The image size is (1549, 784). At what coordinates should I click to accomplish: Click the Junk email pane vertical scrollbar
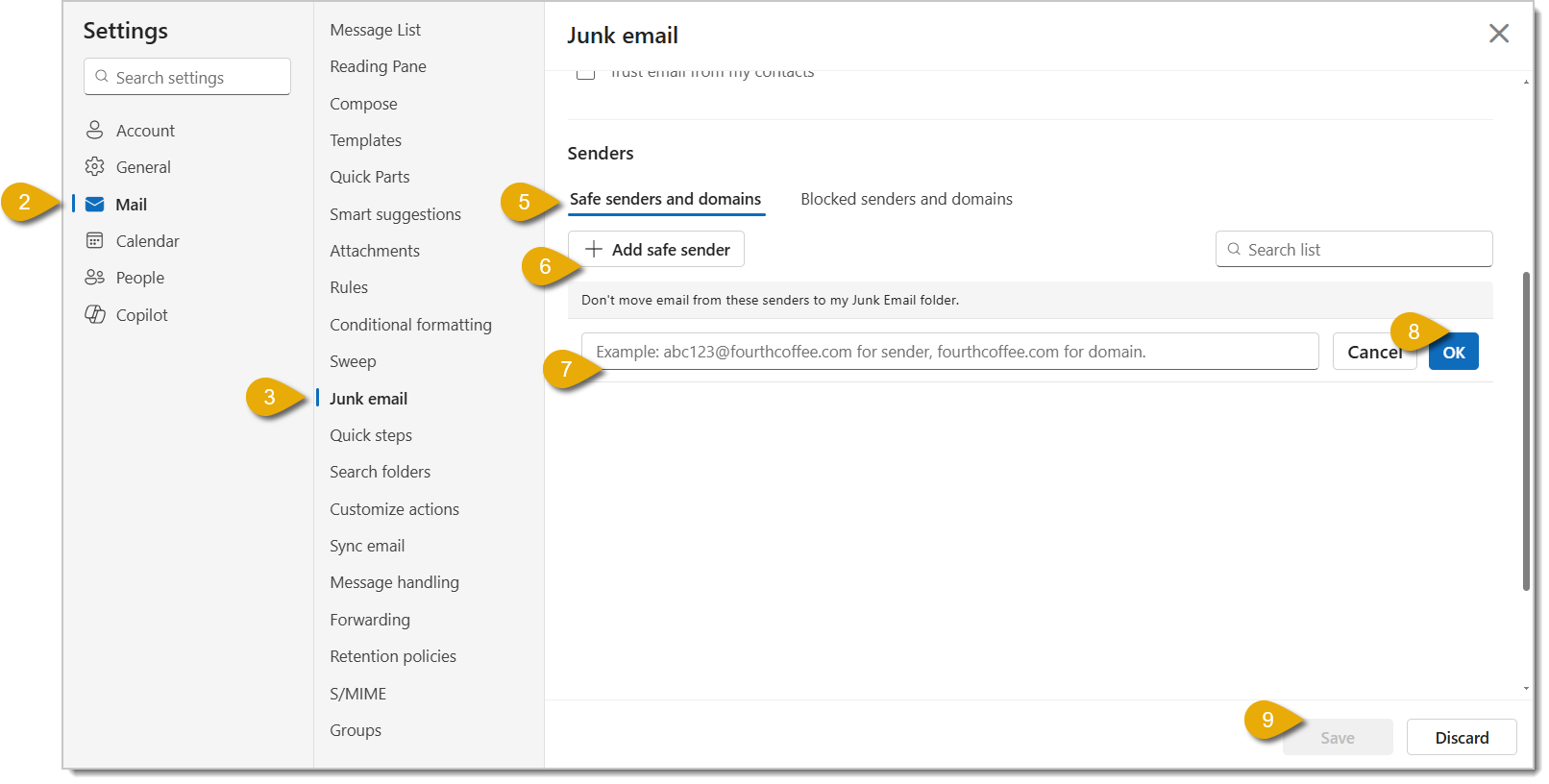point(1526,432)
